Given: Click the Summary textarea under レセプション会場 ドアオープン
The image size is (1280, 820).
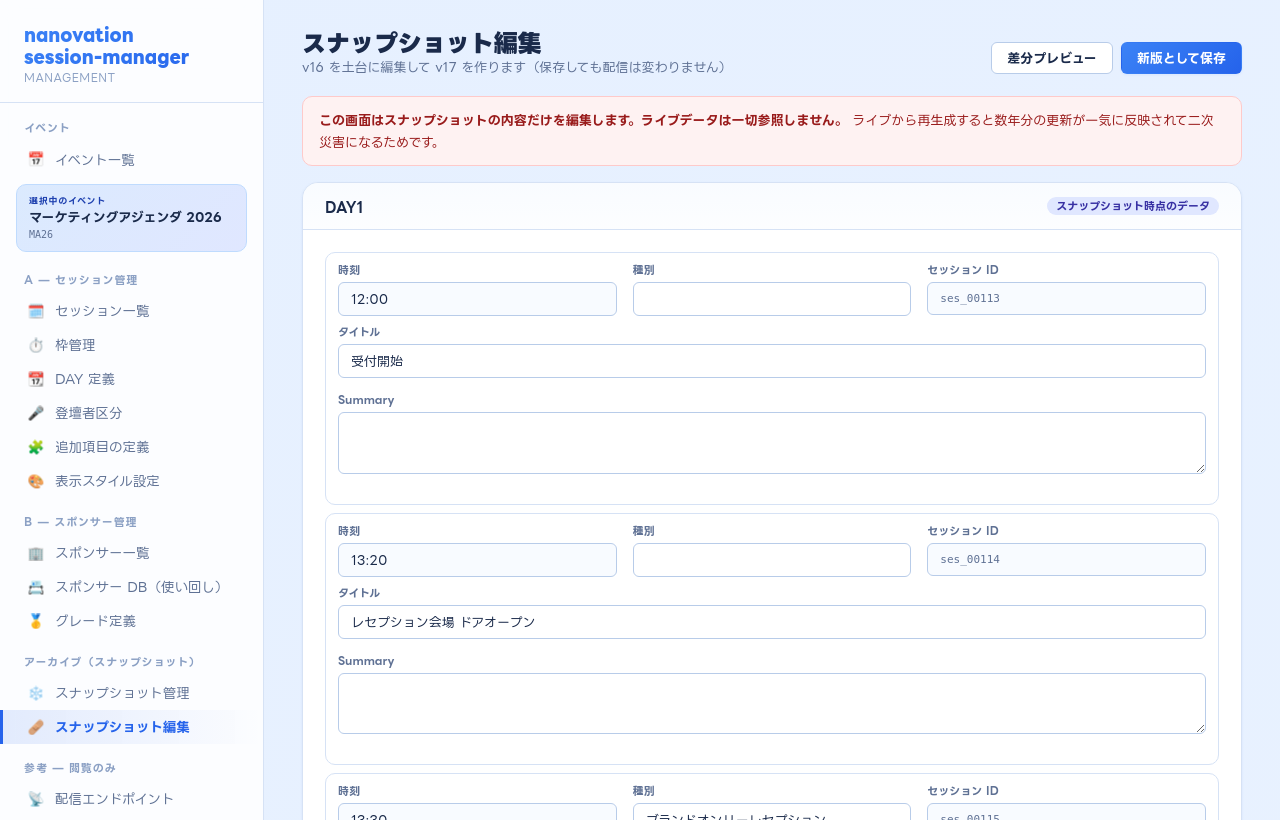Looking at the screenshot, I should (772, 704).
